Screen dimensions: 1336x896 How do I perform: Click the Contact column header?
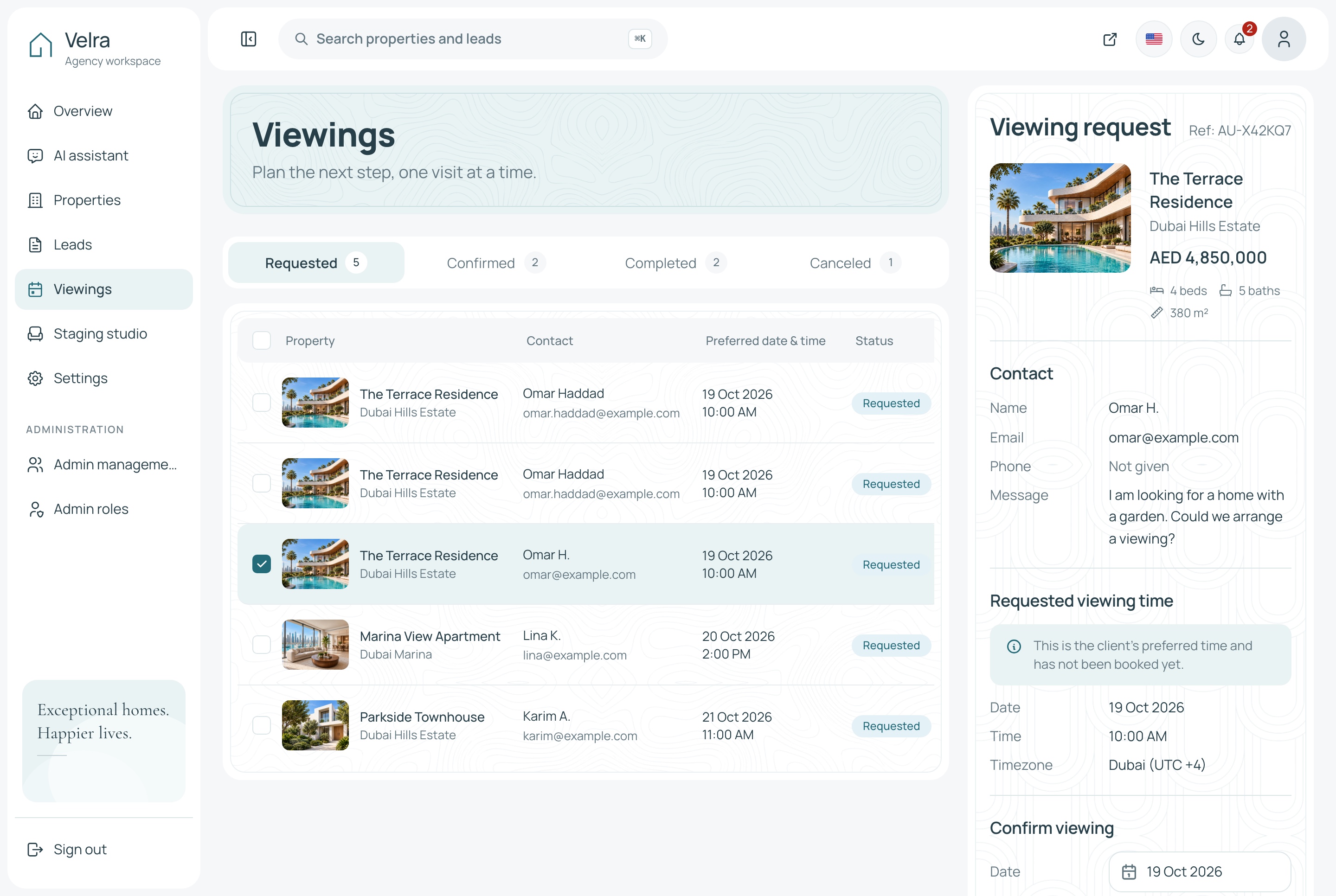click(549, 340)
